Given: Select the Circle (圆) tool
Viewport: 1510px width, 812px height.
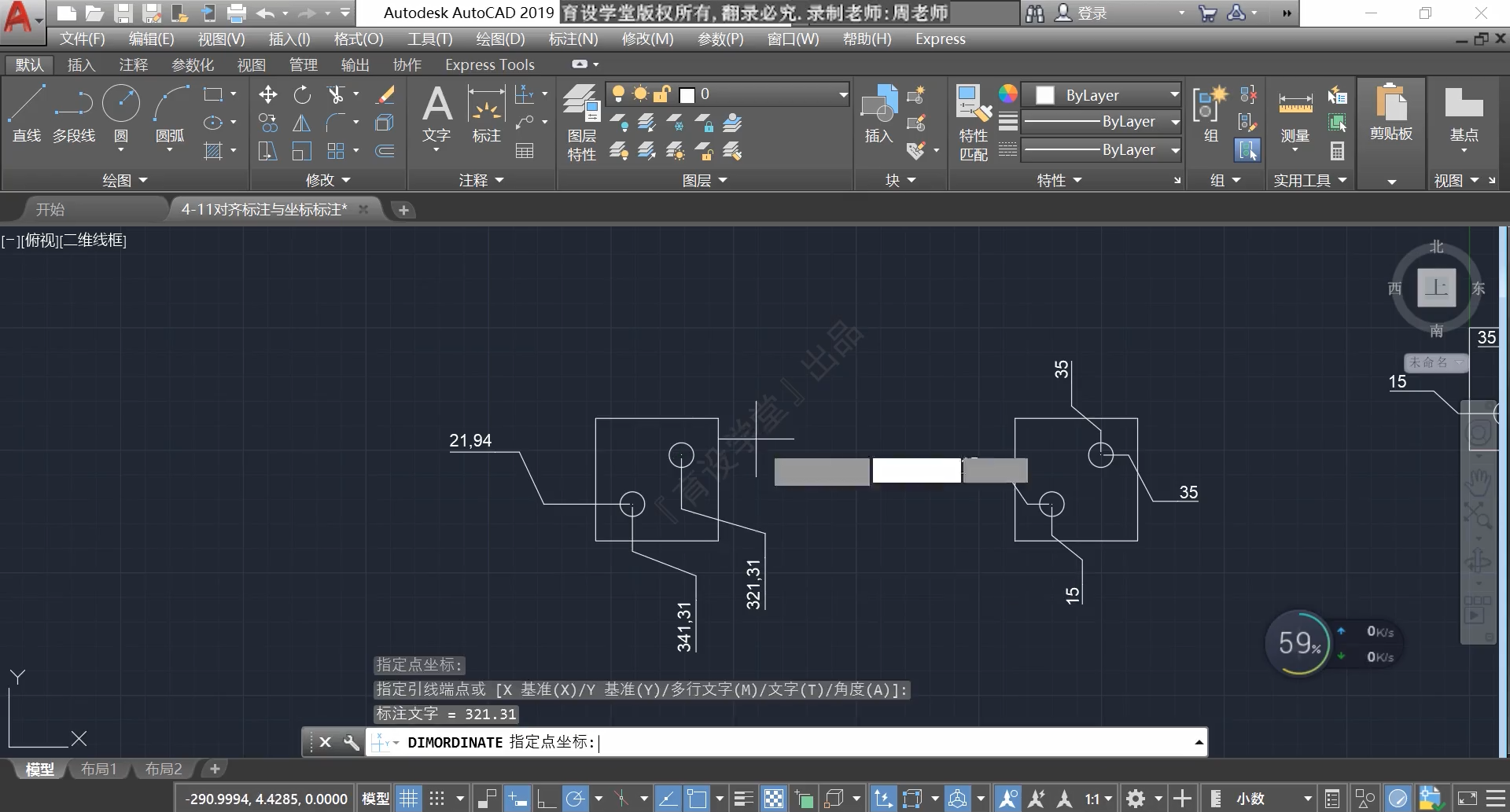Looking at the screenshot, I should click(121, 114).
